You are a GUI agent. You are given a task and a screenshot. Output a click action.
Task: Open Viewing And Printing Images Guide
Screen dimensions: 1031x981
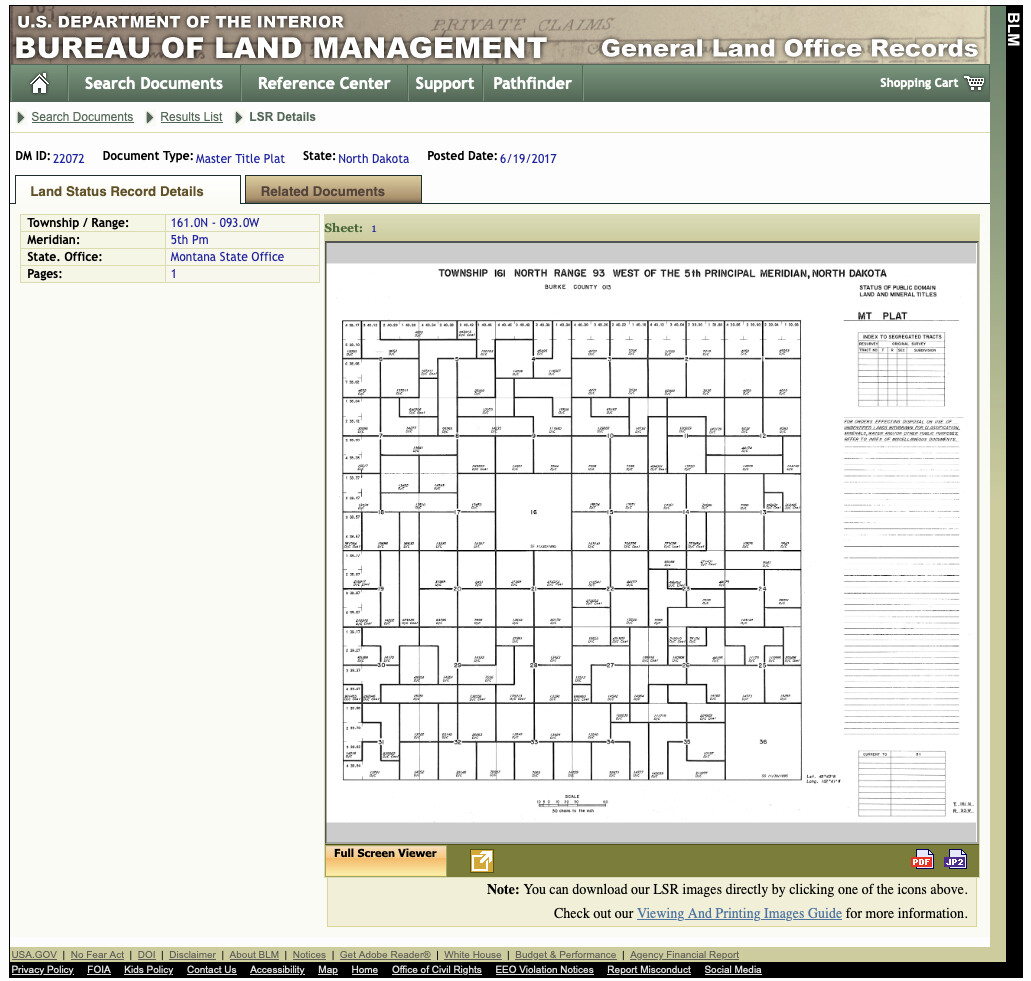click(x=739, y=913)
